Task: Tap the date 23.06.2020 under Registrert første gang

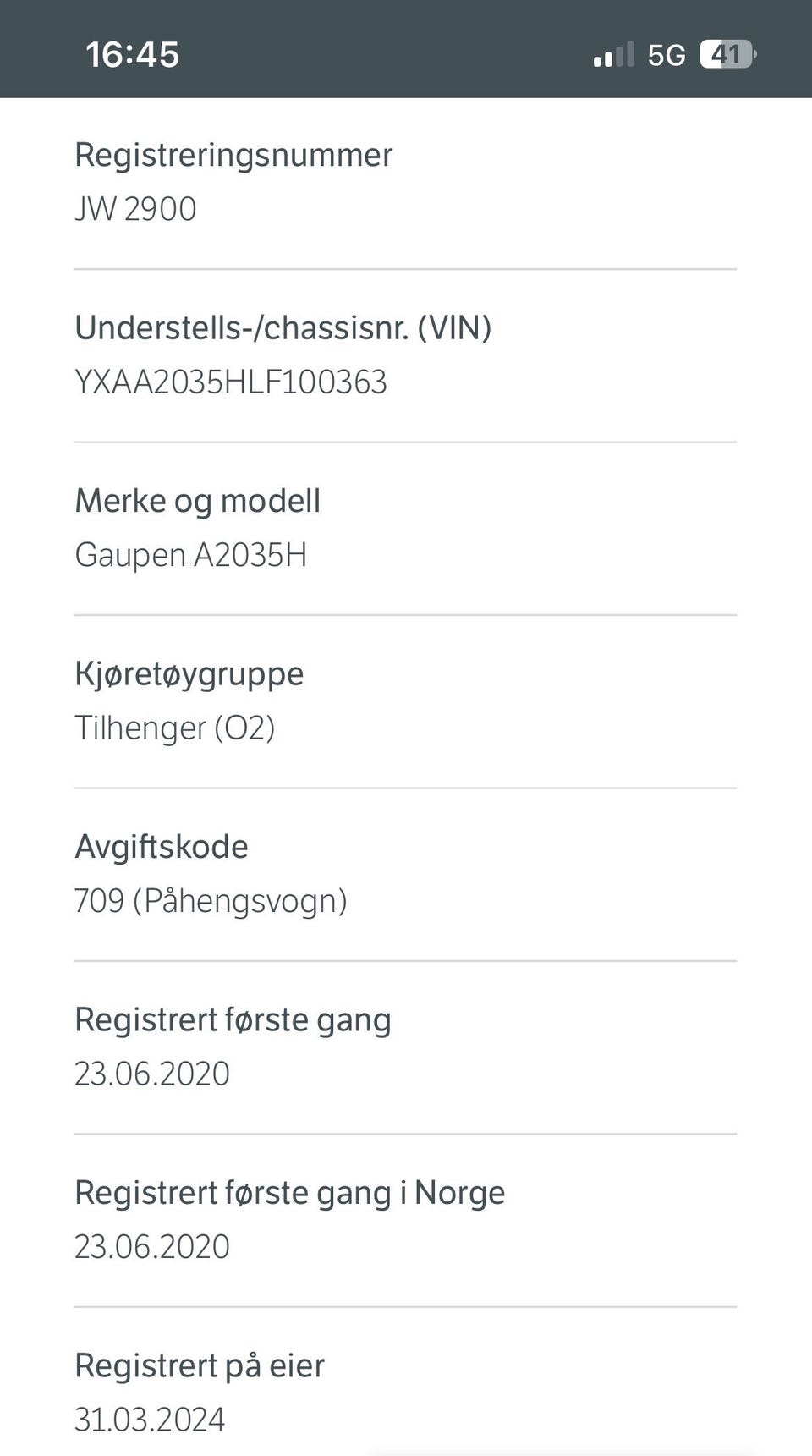Action: coord(152,1073)
